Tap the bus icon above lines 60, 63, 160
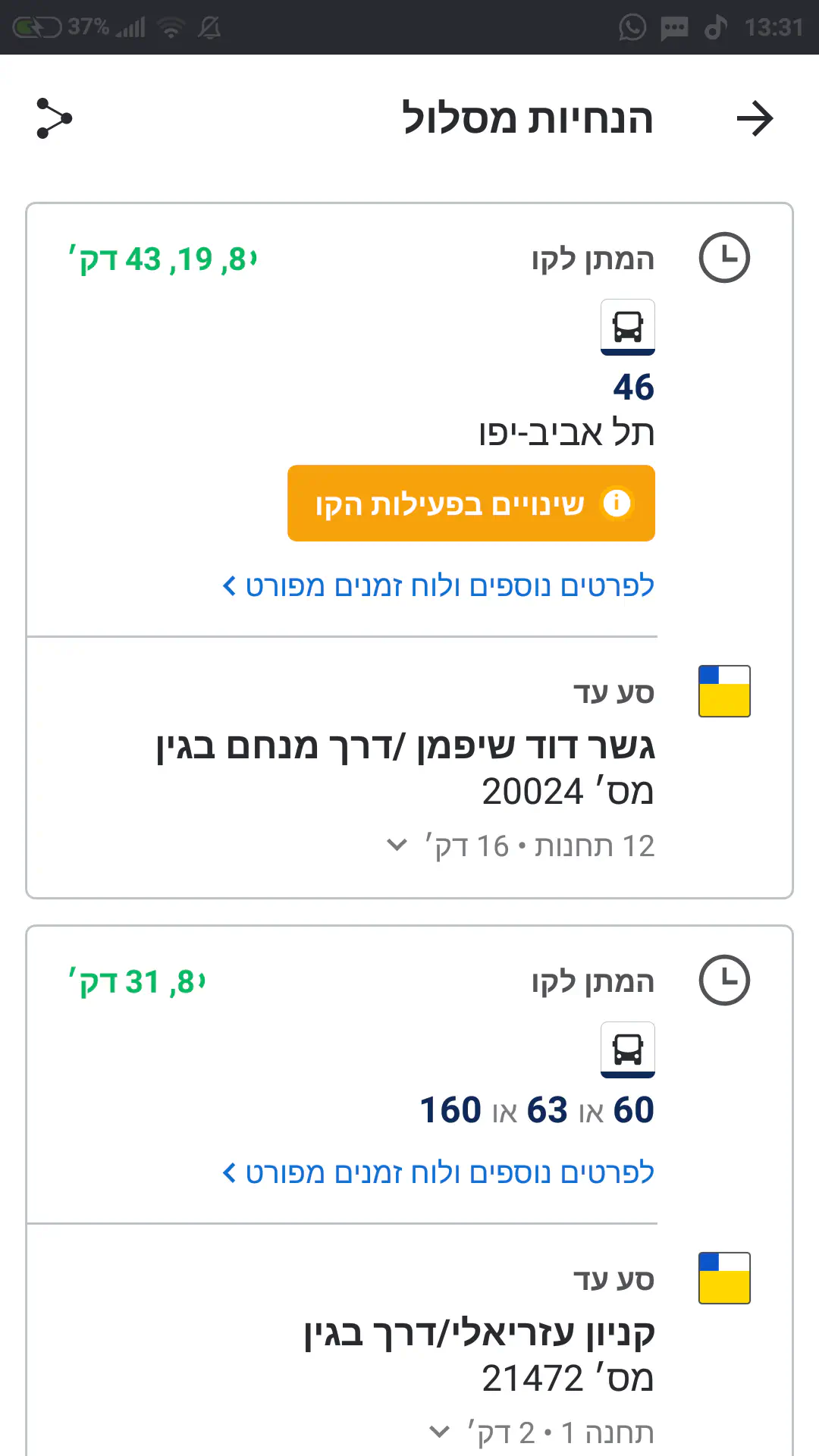 coord(627,1050)
